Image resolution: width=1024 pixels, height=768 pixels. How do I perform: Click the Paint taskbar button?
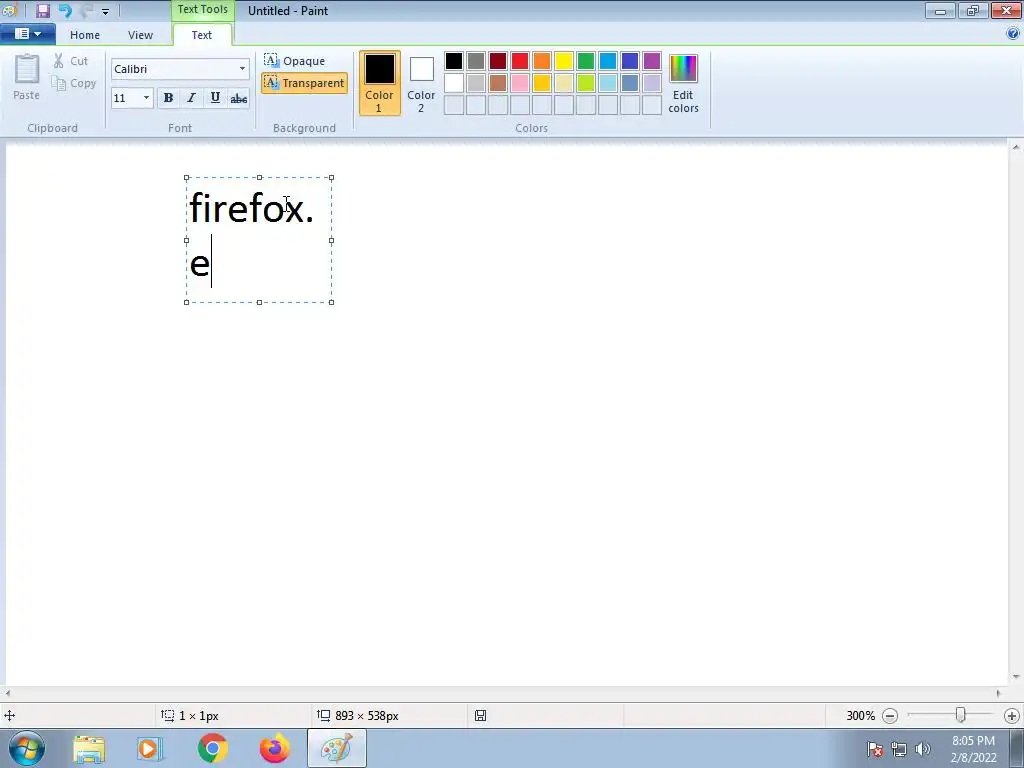point(337,749)
